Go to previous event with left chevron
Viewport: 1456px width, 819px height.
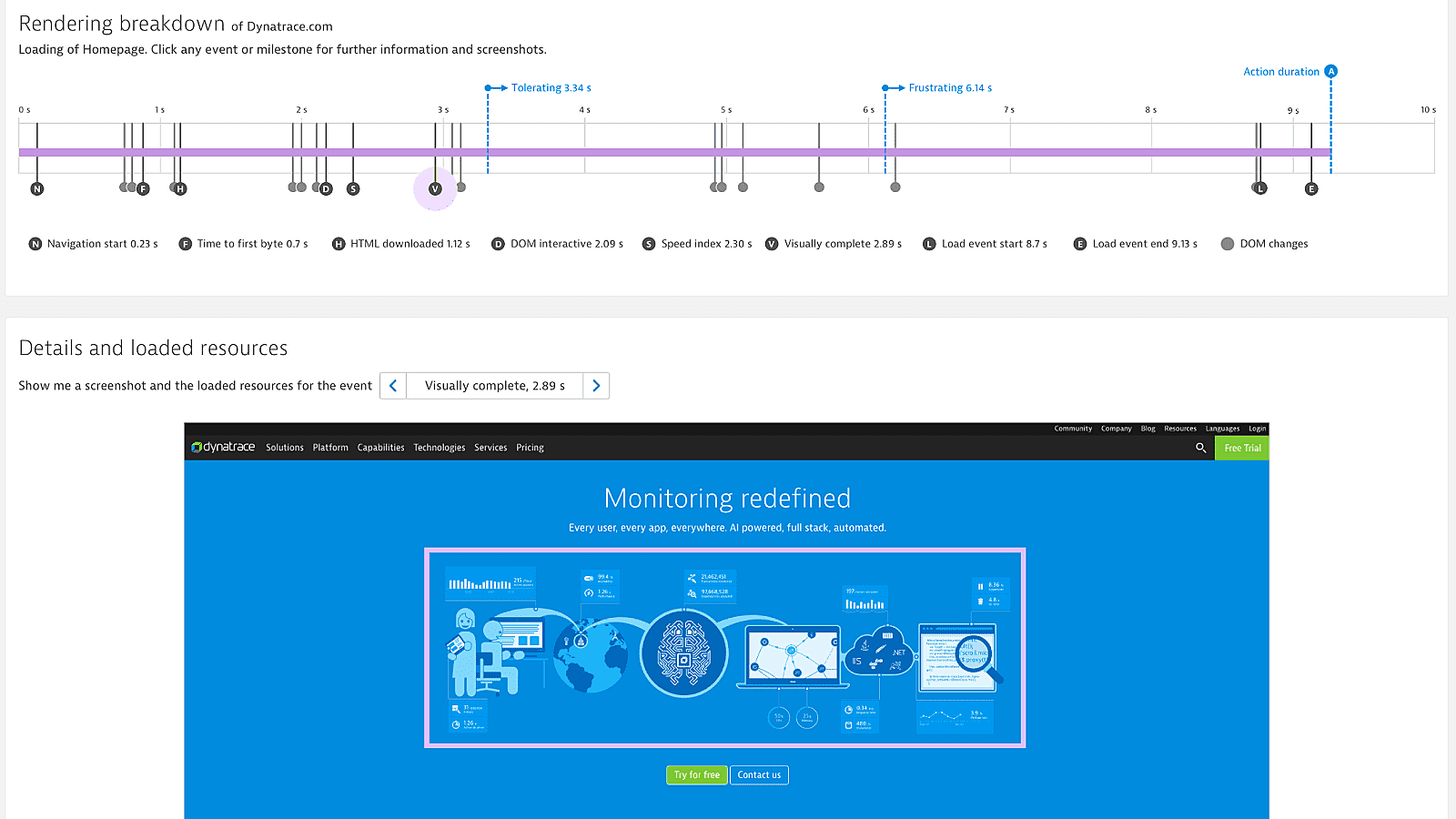tap(393, 386)
